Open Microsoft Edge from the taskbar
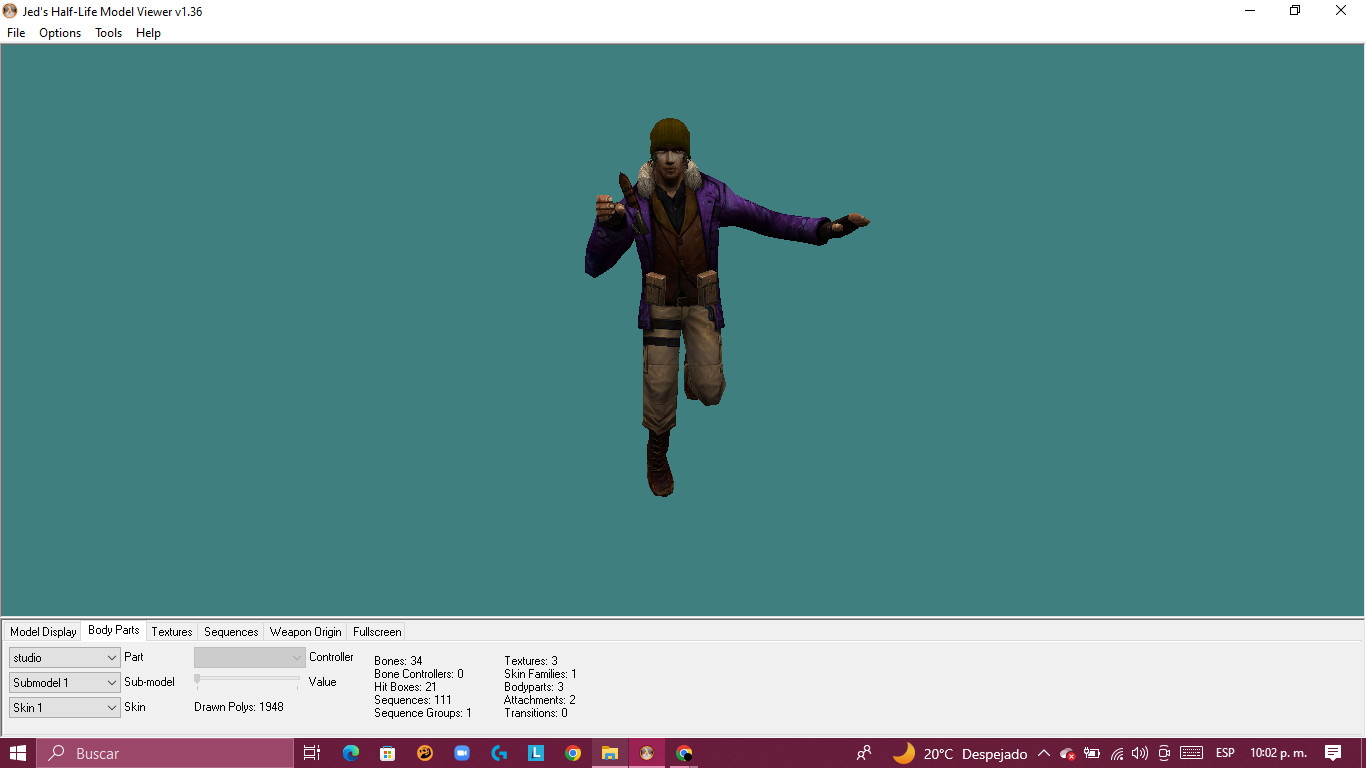This screenshot has height=768, width=1366. pyautogui.click(x=349, y=753)
